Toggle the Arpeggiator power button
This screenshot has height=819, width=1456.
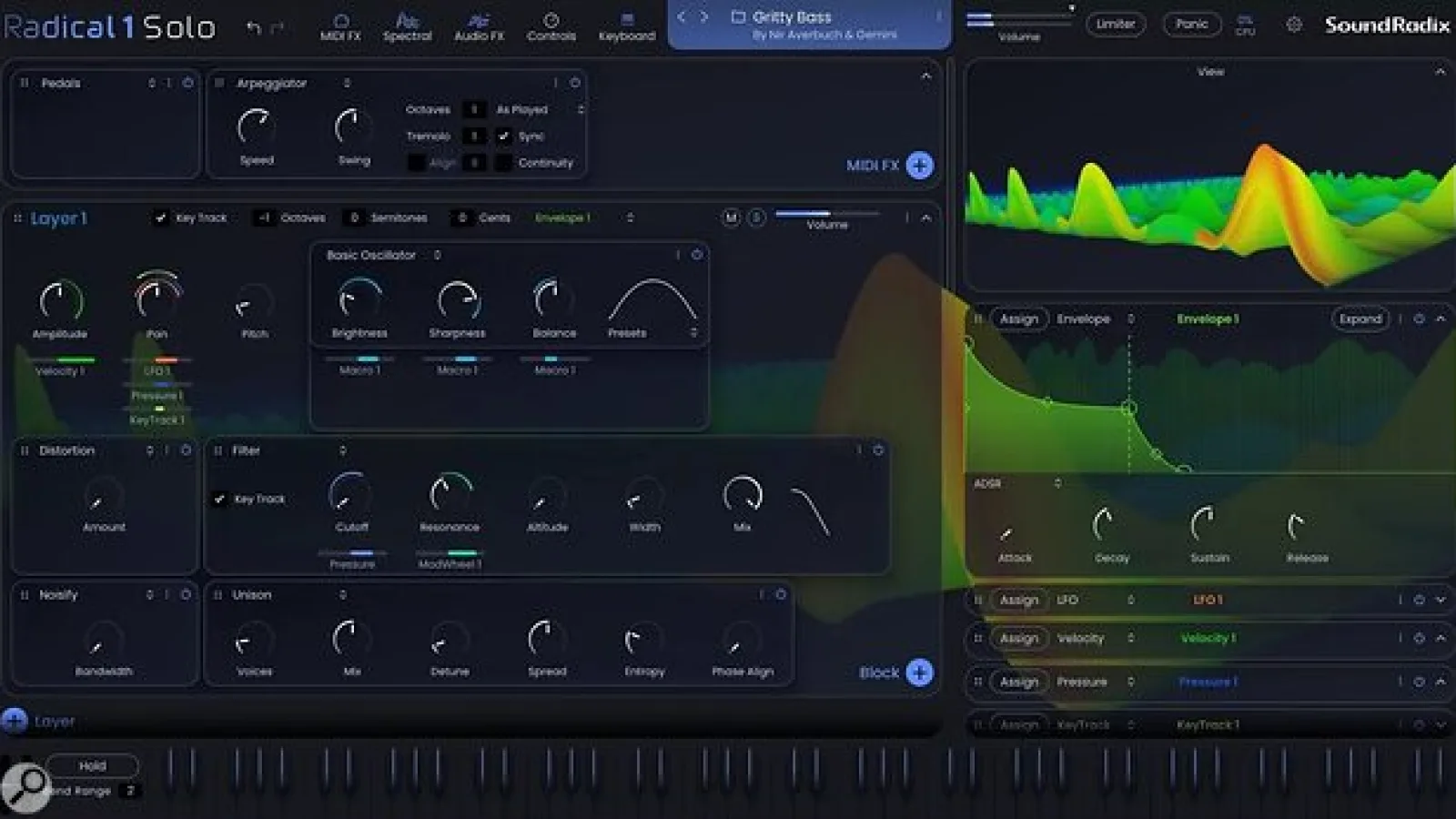574,83
